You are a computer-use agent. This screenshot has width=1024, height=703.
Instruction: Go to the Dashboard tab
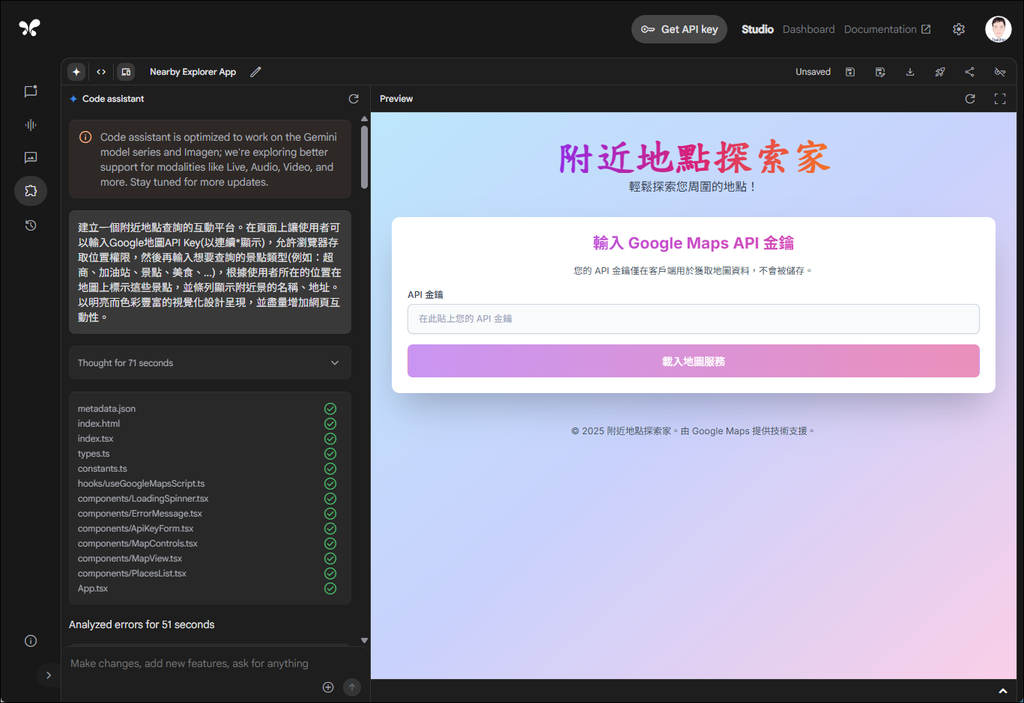tap(808, 29)
